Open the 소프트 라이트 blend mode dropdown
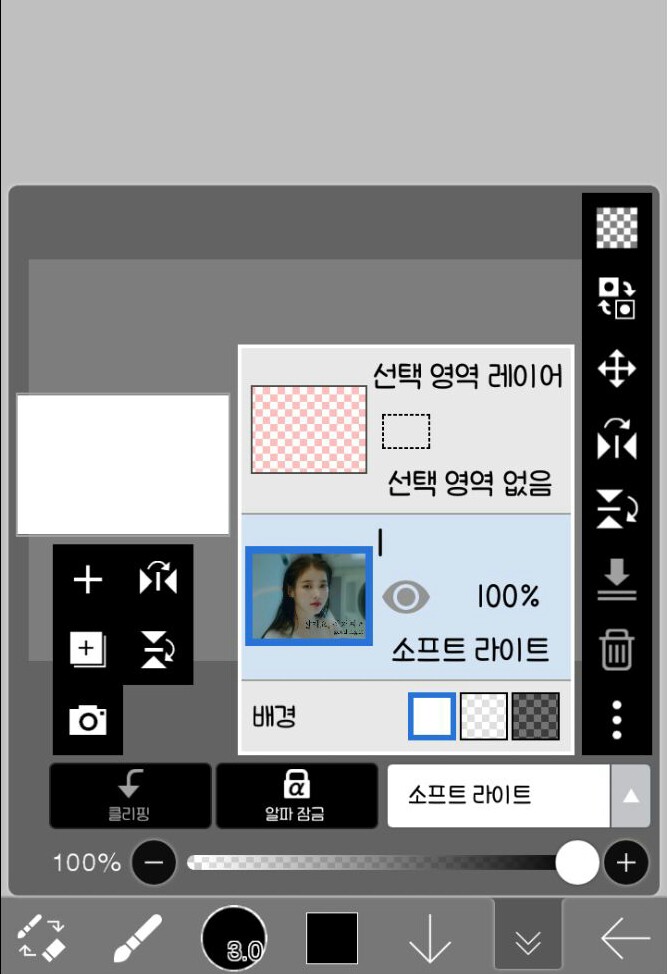 point(498,796)
